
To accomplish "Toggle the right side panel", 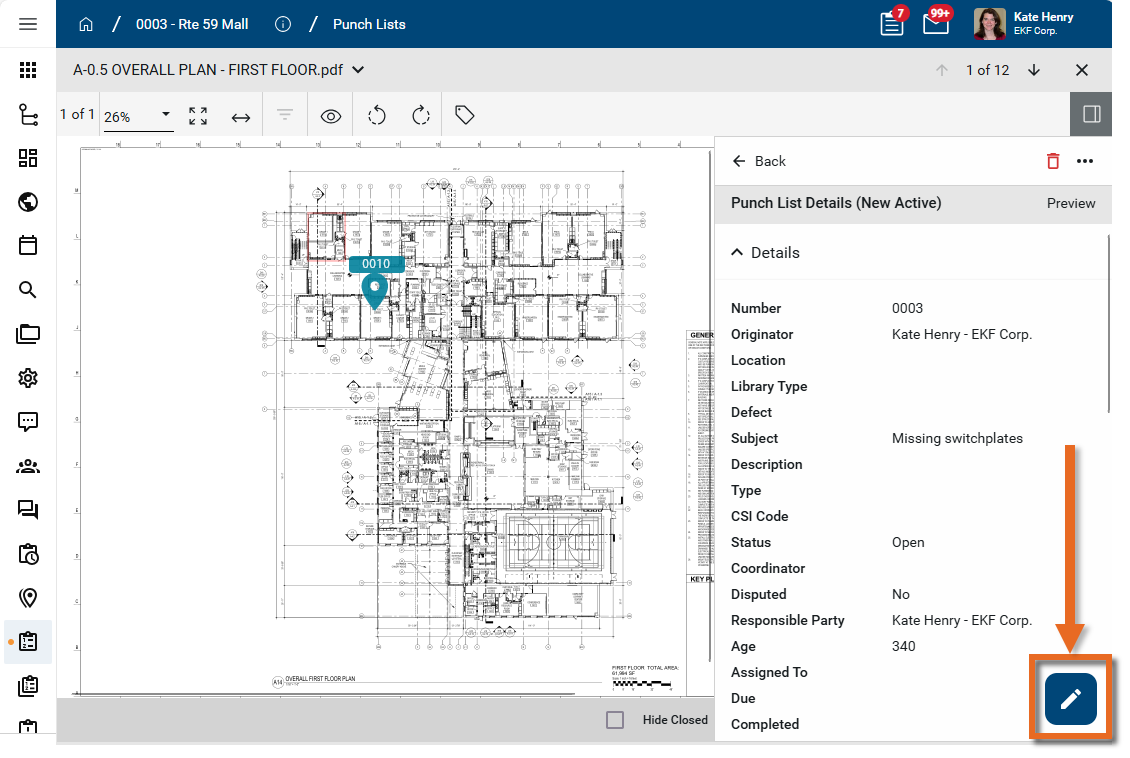I will [1091, 115].
